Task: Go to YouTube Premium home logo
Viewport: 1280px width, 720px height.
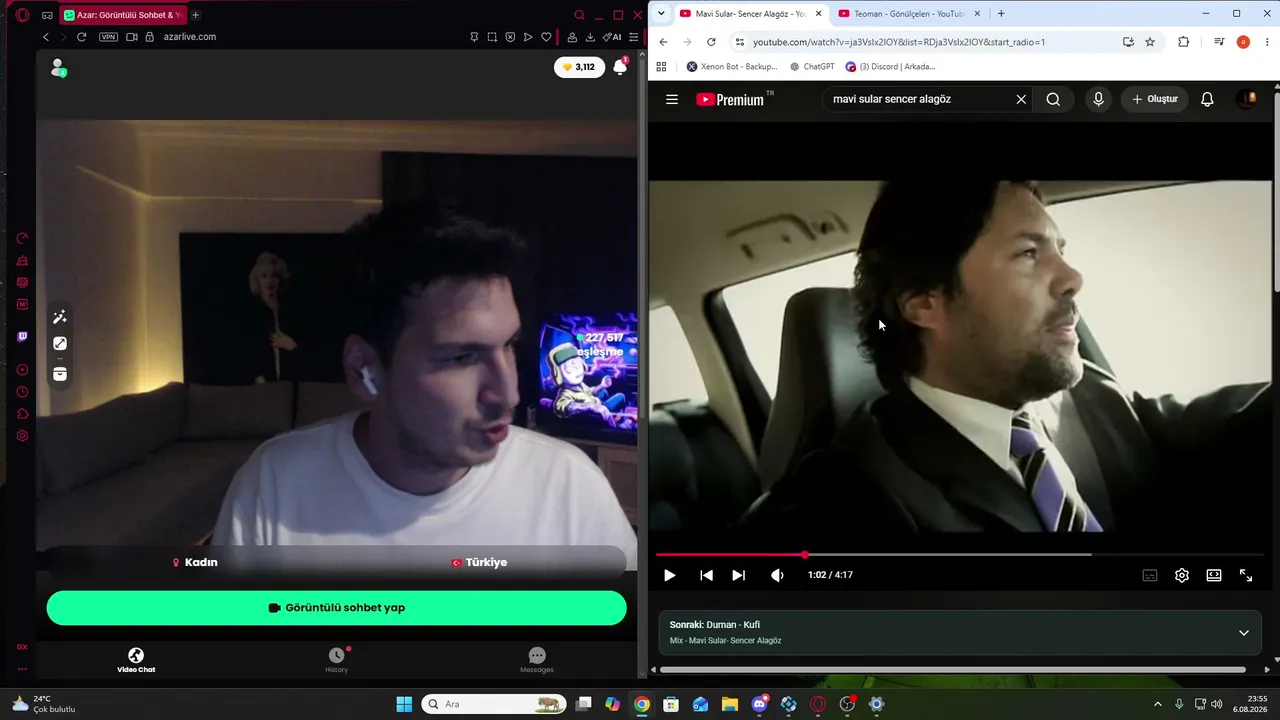Action: [x=735, y=99]
